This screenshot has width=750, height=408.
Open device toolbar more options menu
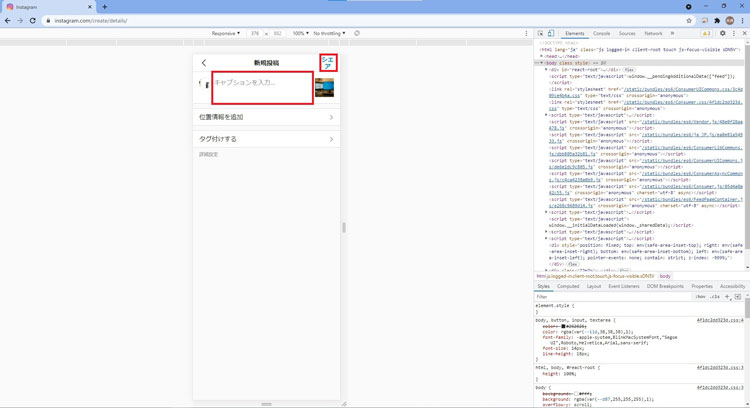point(526,33)
